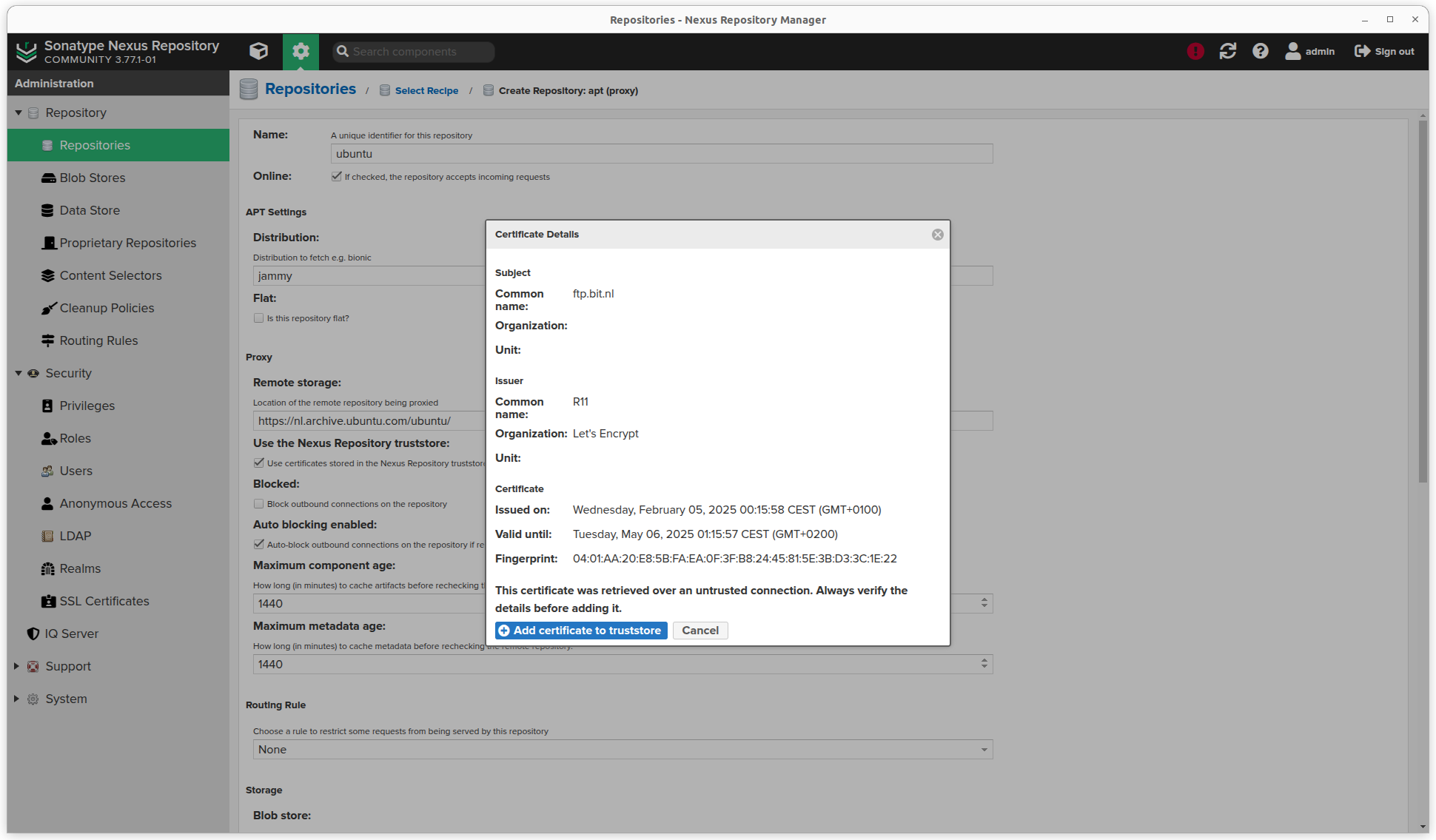Image resolution: width=1436 pixels, height=840 pixels.
Task: Decrease Maximum metadata age stepper down
Action: click(x=984, y=668)
